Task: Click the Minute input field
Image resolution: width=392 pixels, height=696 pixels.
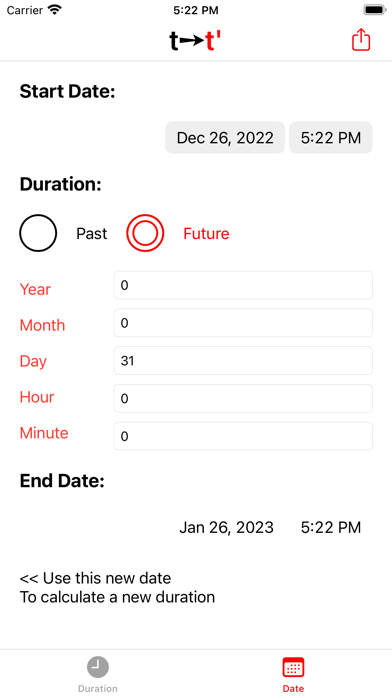Action: pos(243,436)
